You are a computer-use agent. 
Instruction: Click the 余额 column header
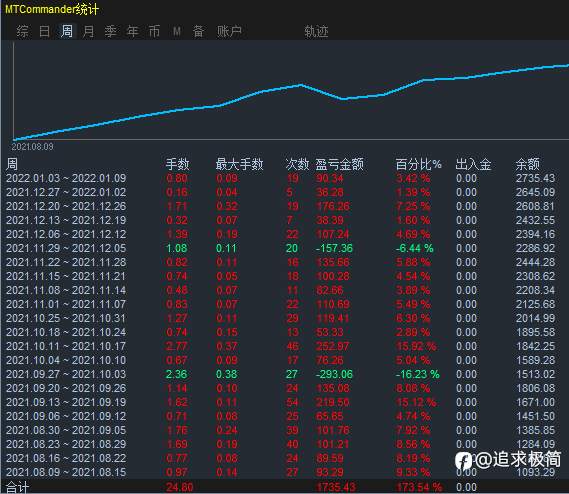(528, 164)
